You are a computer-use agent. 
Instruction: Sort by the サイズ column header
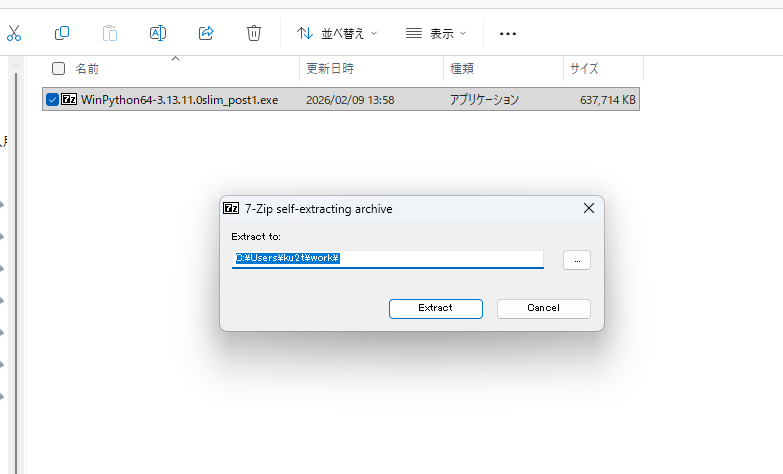(x=584, y=68)
